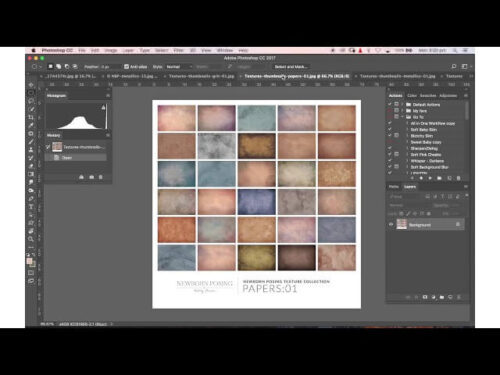
Task: Select the Open history state
Action: click(76, 157)
